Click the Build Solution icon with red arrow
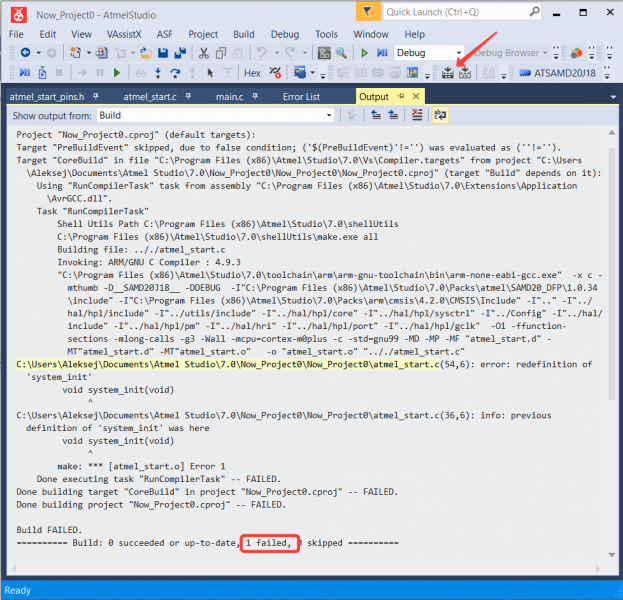This screenshot has width=623, height=600. [x=448, y=73]
